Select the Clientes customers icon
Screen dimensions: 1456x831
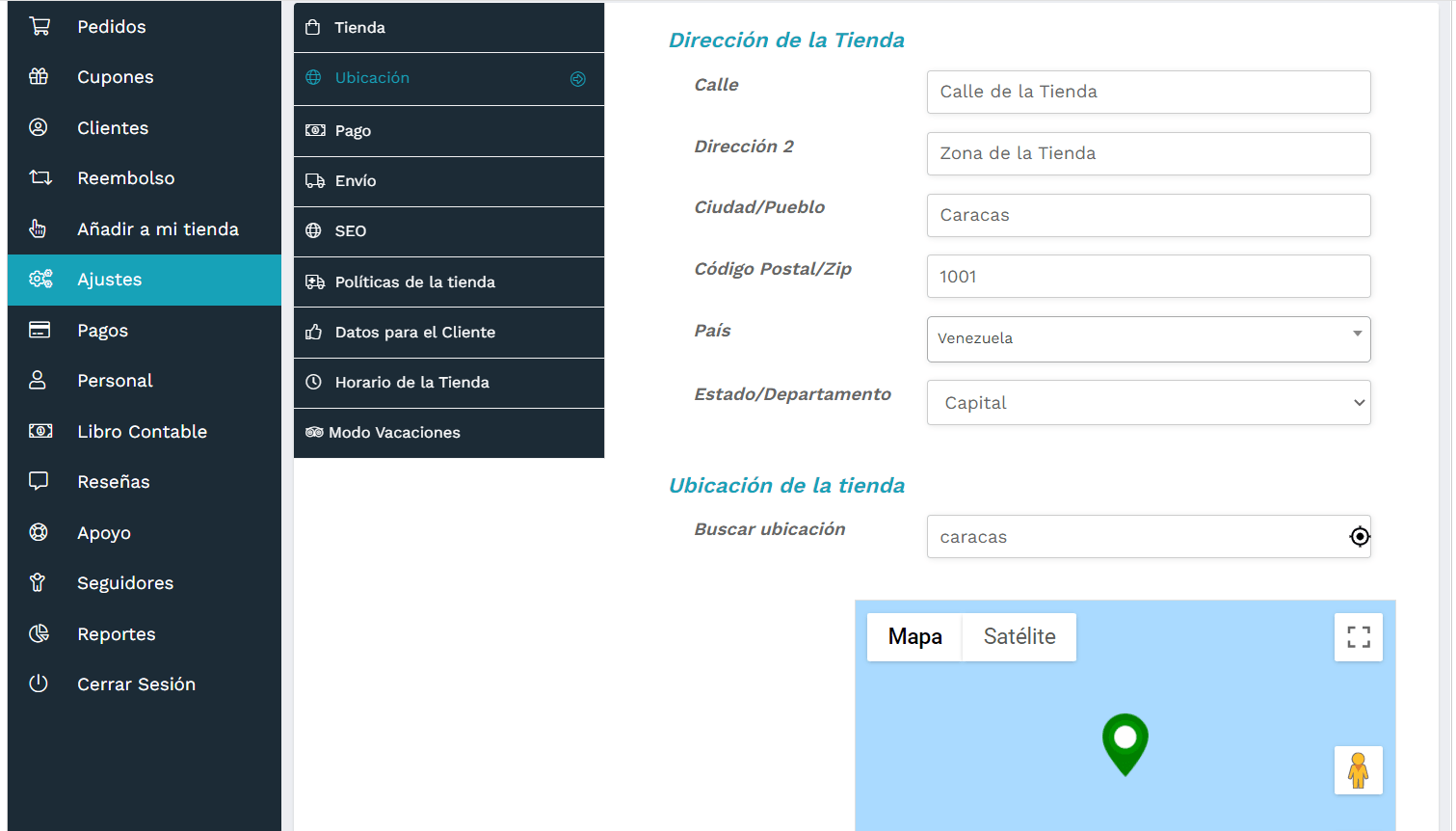coord(39,127)
